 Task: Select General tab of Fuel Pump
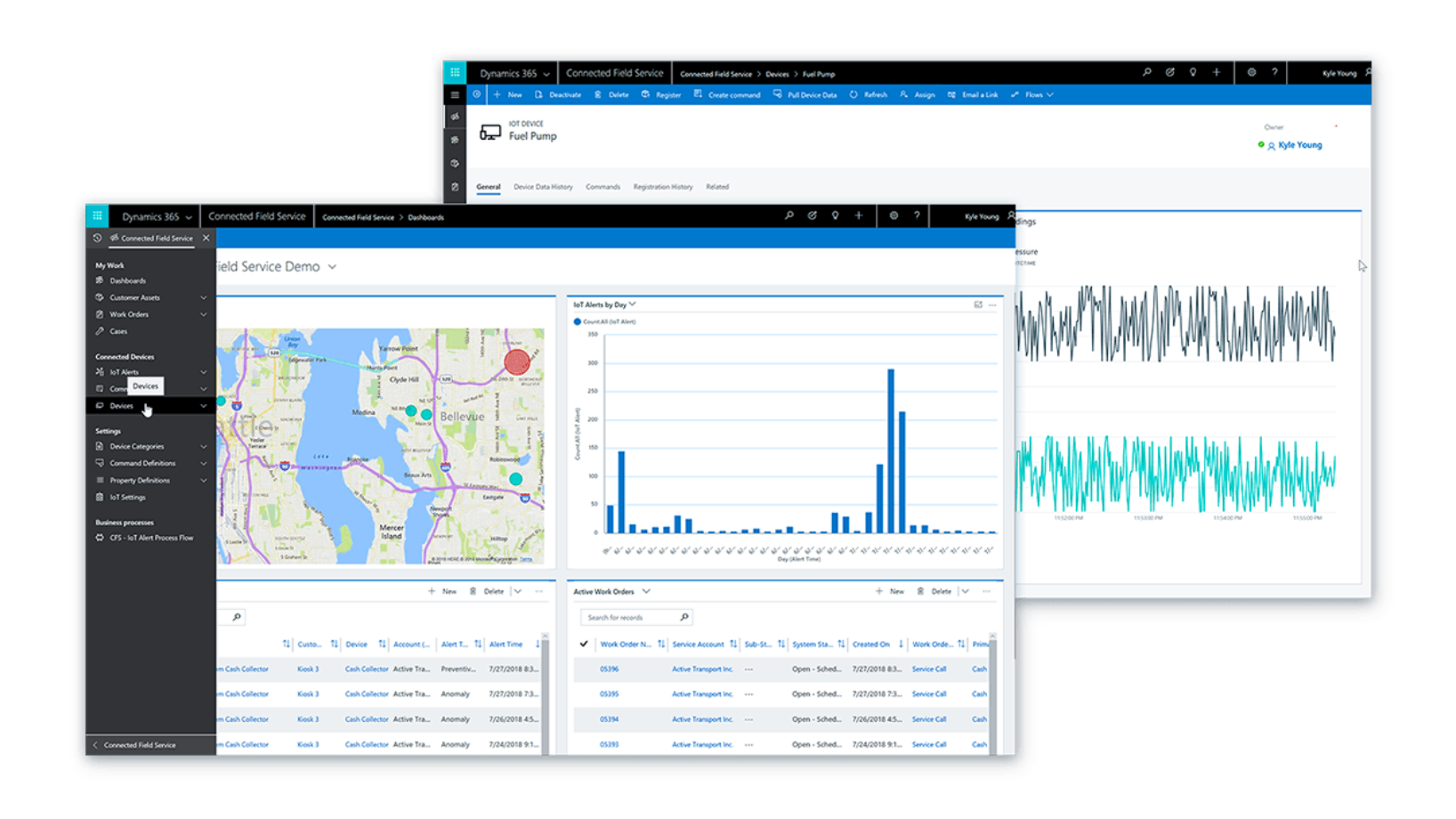[488, 187]
